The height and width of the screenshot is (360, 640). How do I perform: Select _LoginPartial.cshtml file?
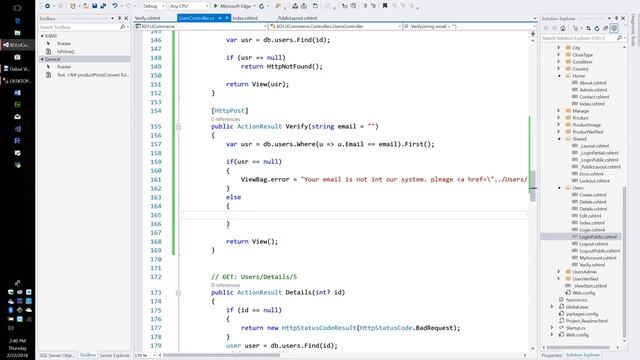tap(599, 153)
